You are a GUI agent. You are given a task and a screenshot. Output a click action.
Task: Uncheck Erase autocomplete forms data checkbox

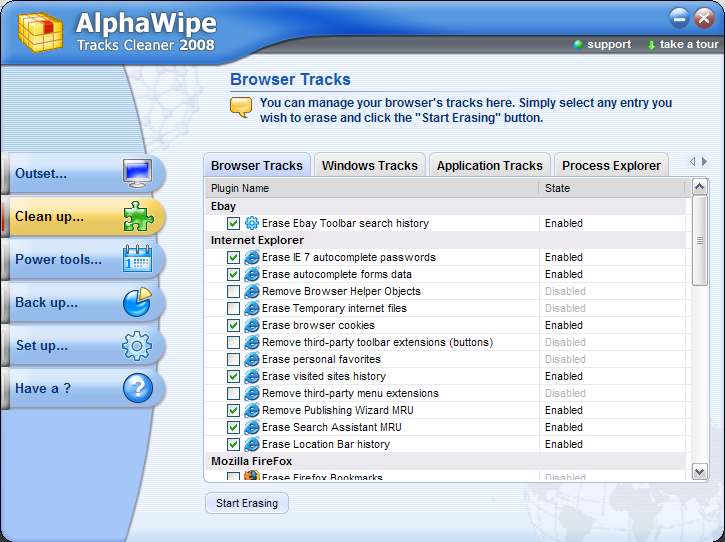click(233, 275)
